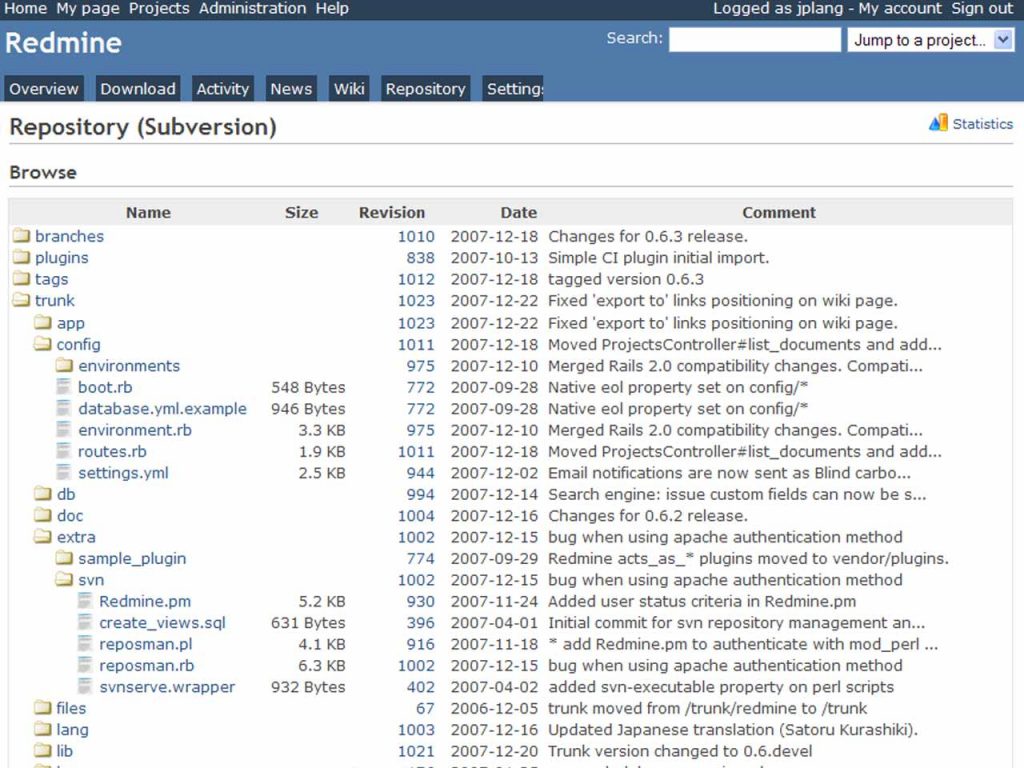1024x768 pixels.
Task: Click the file icon beside settings.yml
Action: pyautogui.click(x=62, y=473)
